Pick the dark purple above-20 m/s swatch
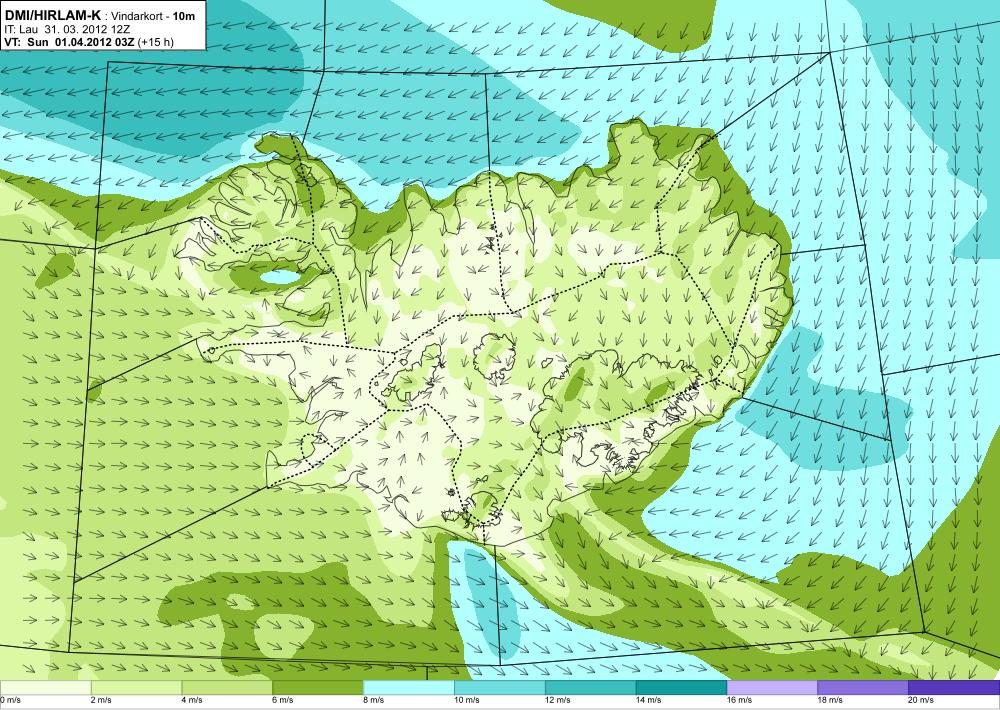 (954, 688)
